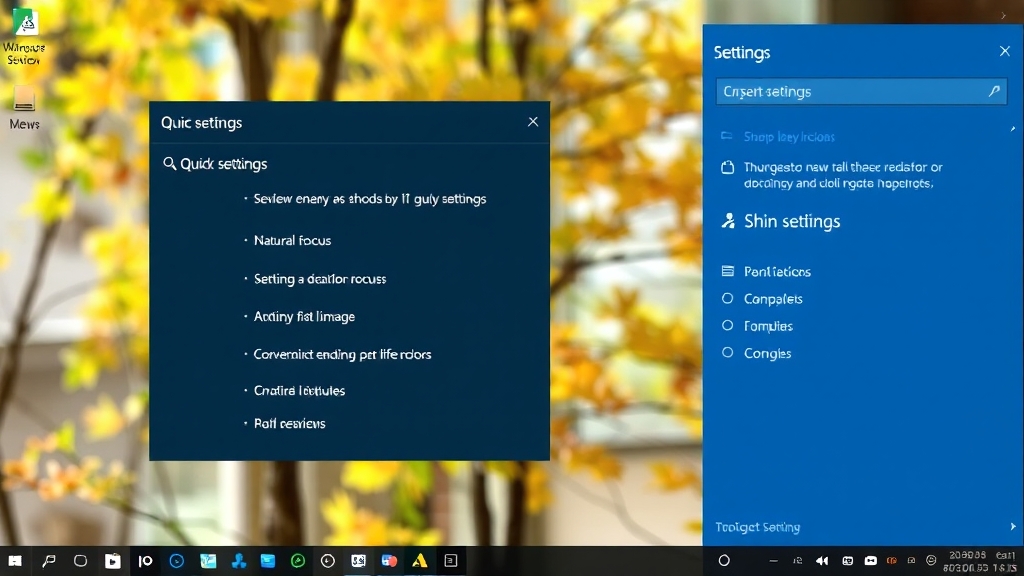
Task: Expand the Shin settings section
Action: click(791, 222)
